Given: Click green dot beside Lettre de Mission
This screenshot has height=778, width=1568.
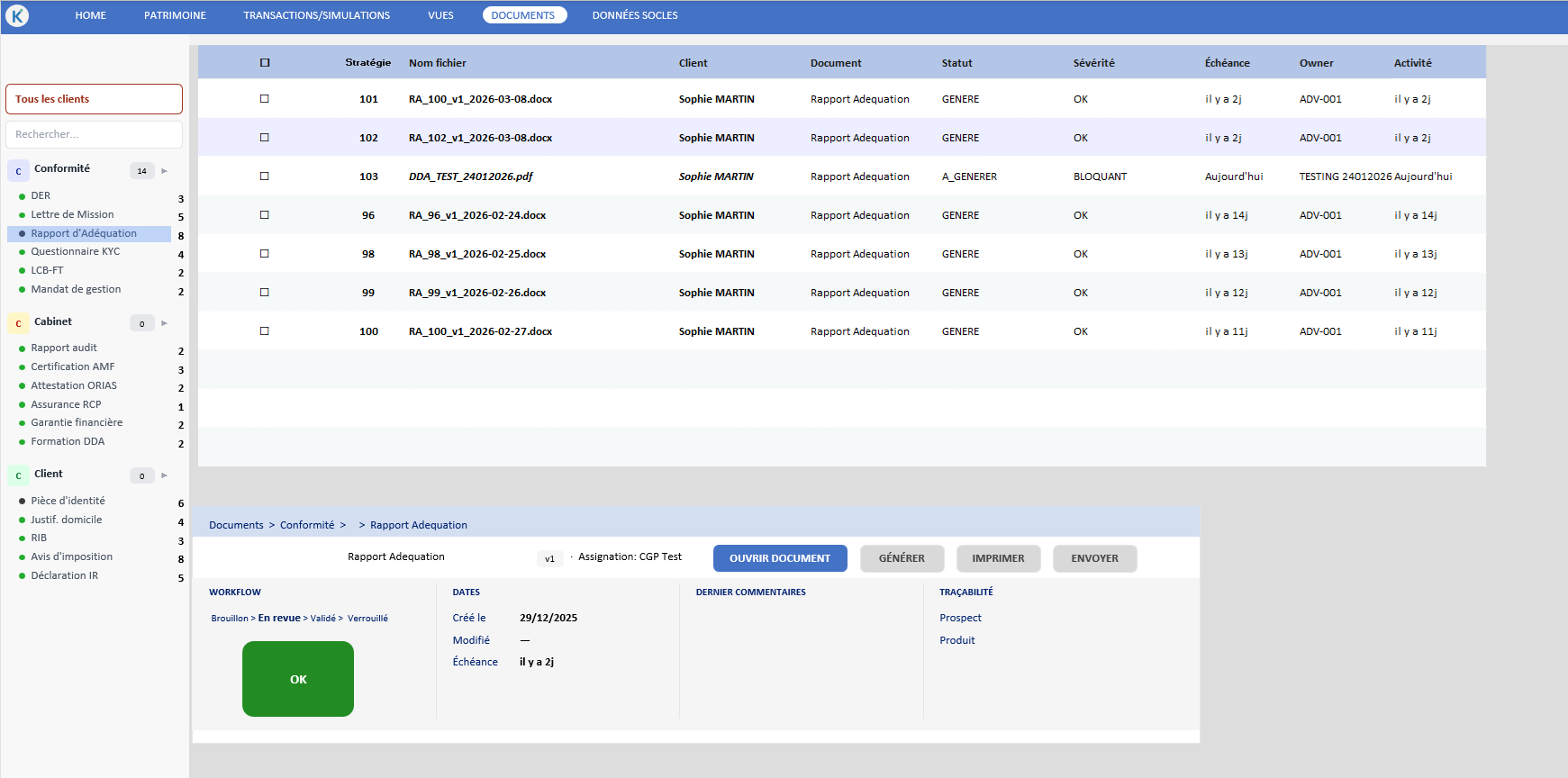Looking at the screenshot, I should (x=23, y=215).
